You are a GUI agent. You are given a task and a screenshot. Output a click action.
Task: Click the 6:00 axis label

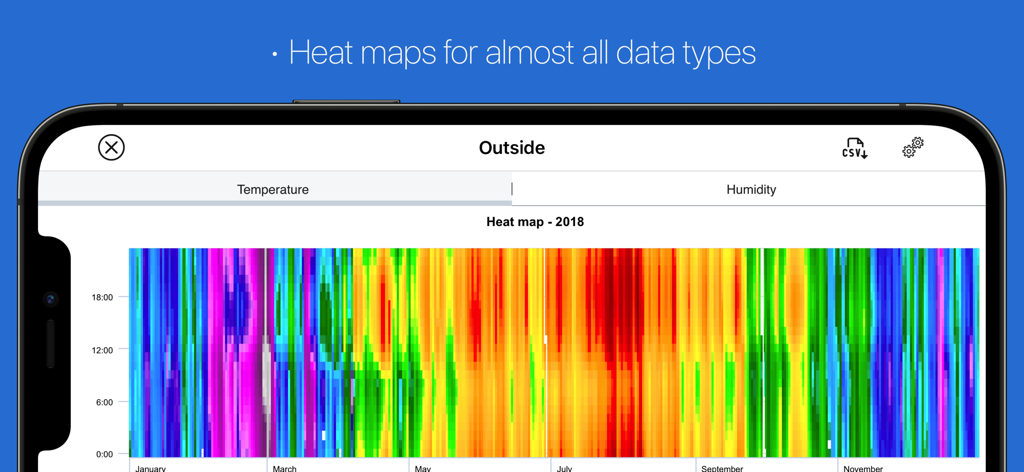click(104, 402)
